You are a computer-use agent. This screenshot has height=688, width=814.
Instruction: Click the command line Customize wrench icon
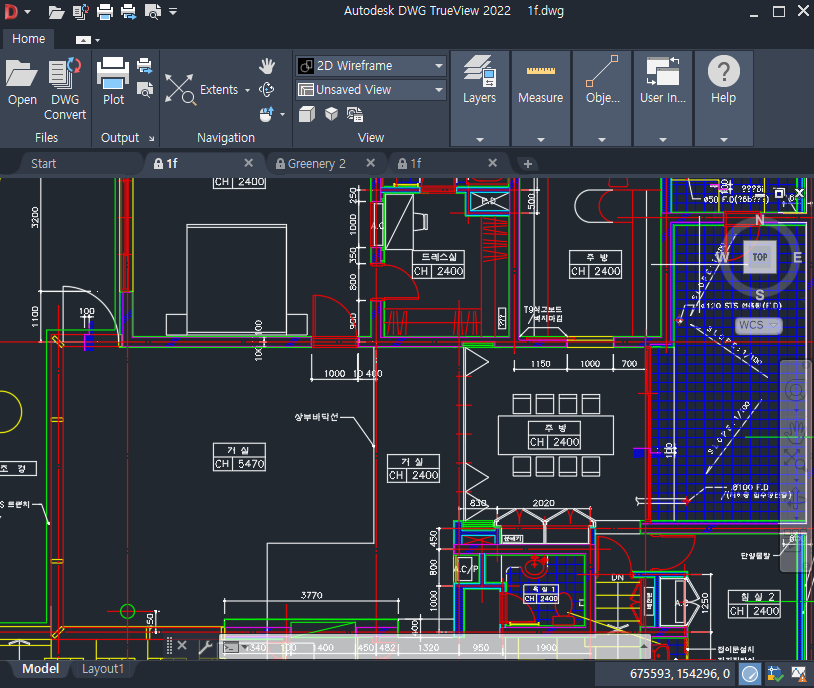205,646
